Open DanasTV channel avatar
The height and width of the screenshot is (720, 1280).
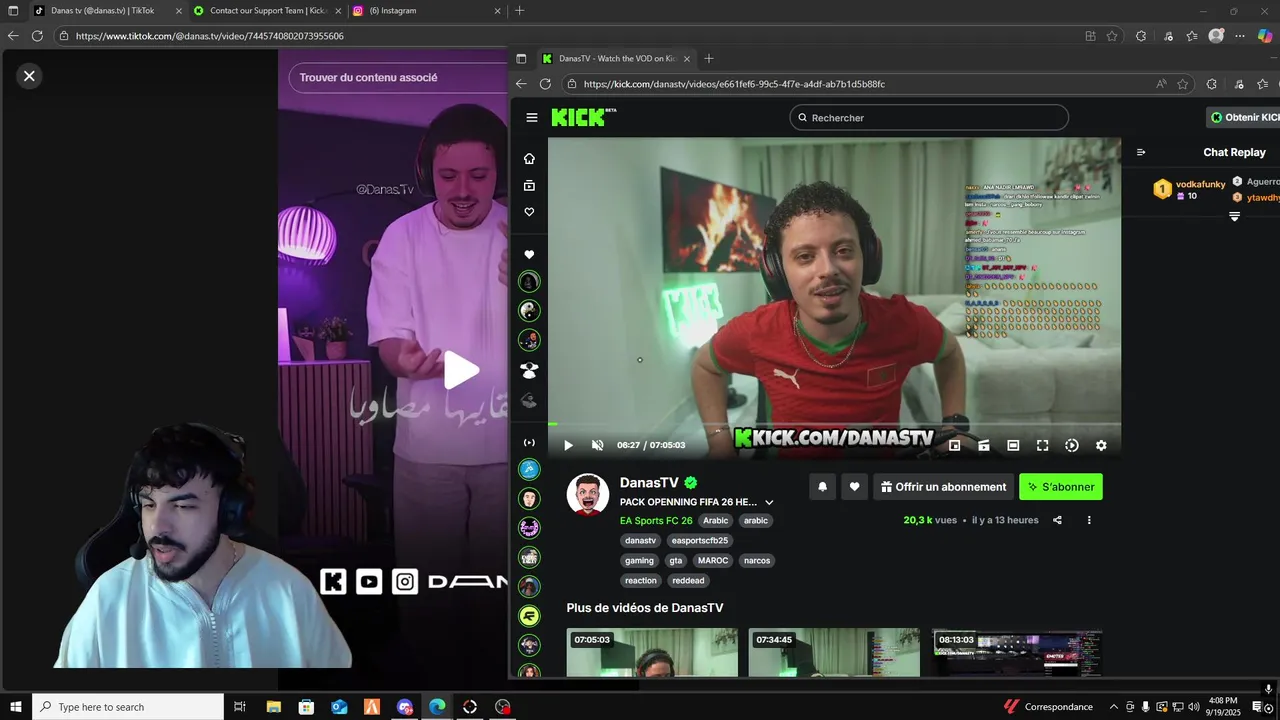click(588, 495)
